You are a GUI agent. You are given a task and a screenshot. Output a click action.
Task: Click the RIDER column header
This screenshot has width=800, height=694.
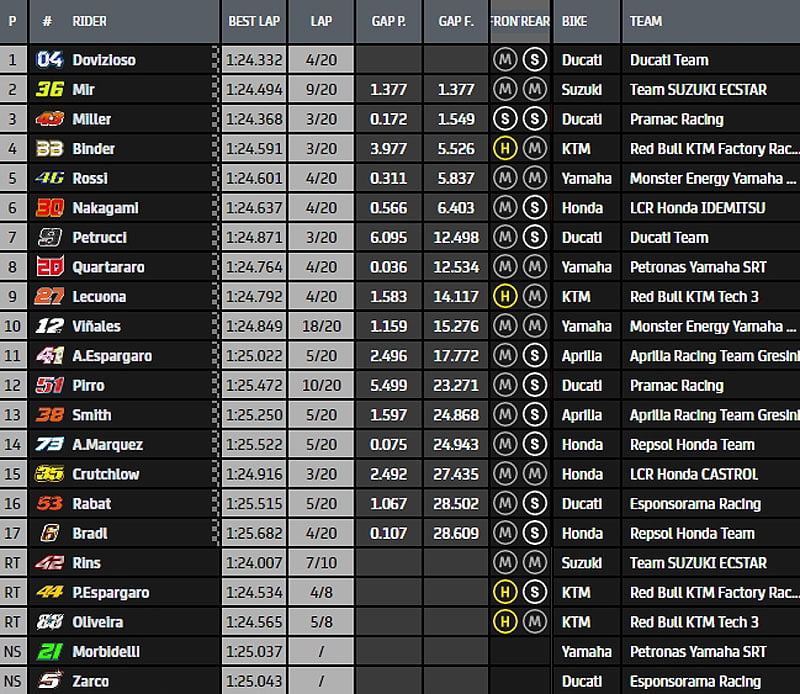coord(90,21)
